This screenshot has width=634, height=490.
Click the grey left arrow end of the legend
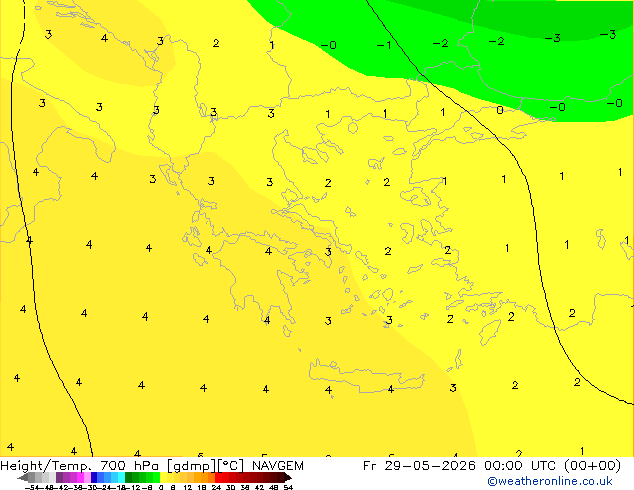tap(23, 478)
